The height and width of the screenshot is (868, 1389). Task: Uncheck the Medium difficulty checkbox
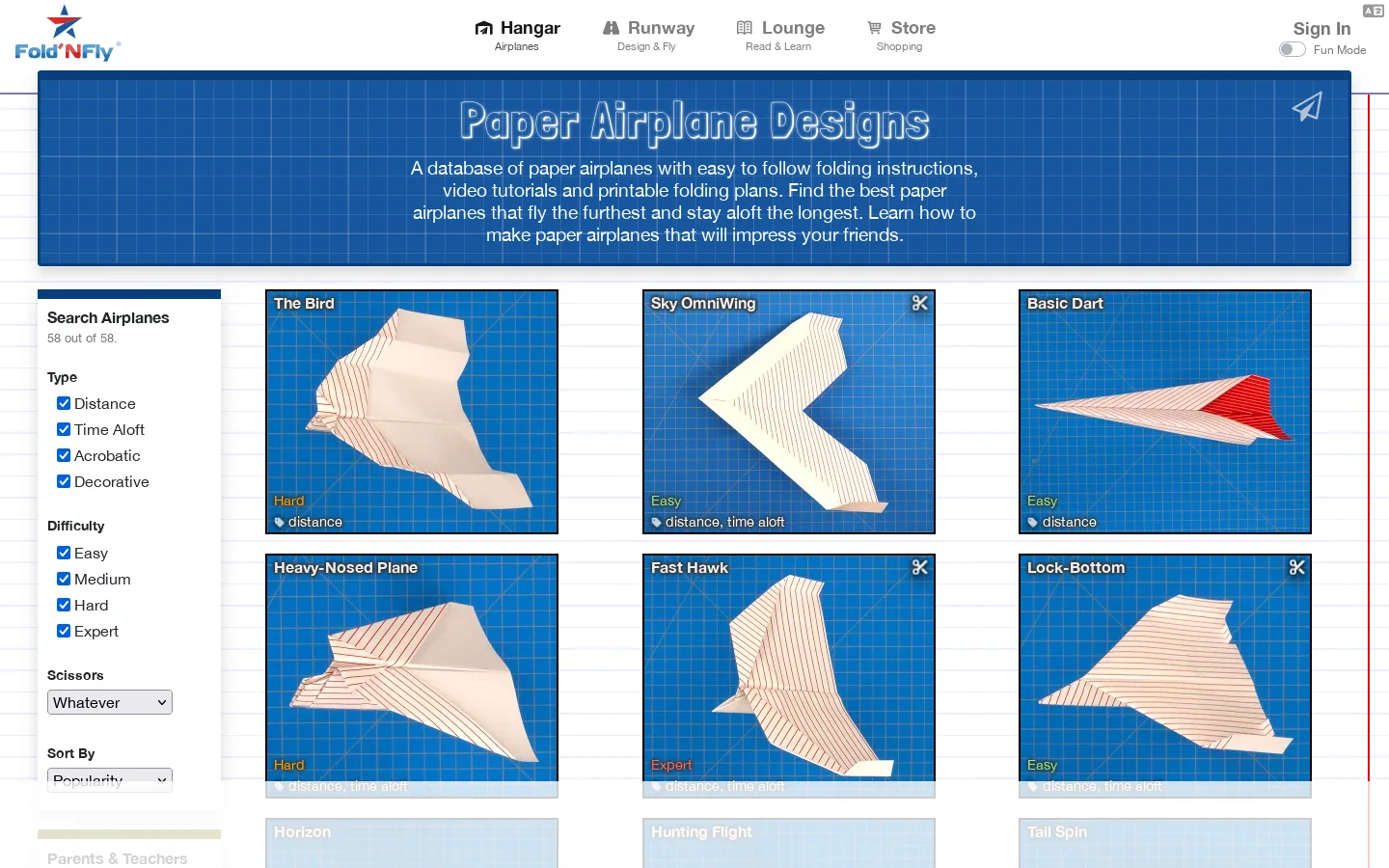point(64,579)
